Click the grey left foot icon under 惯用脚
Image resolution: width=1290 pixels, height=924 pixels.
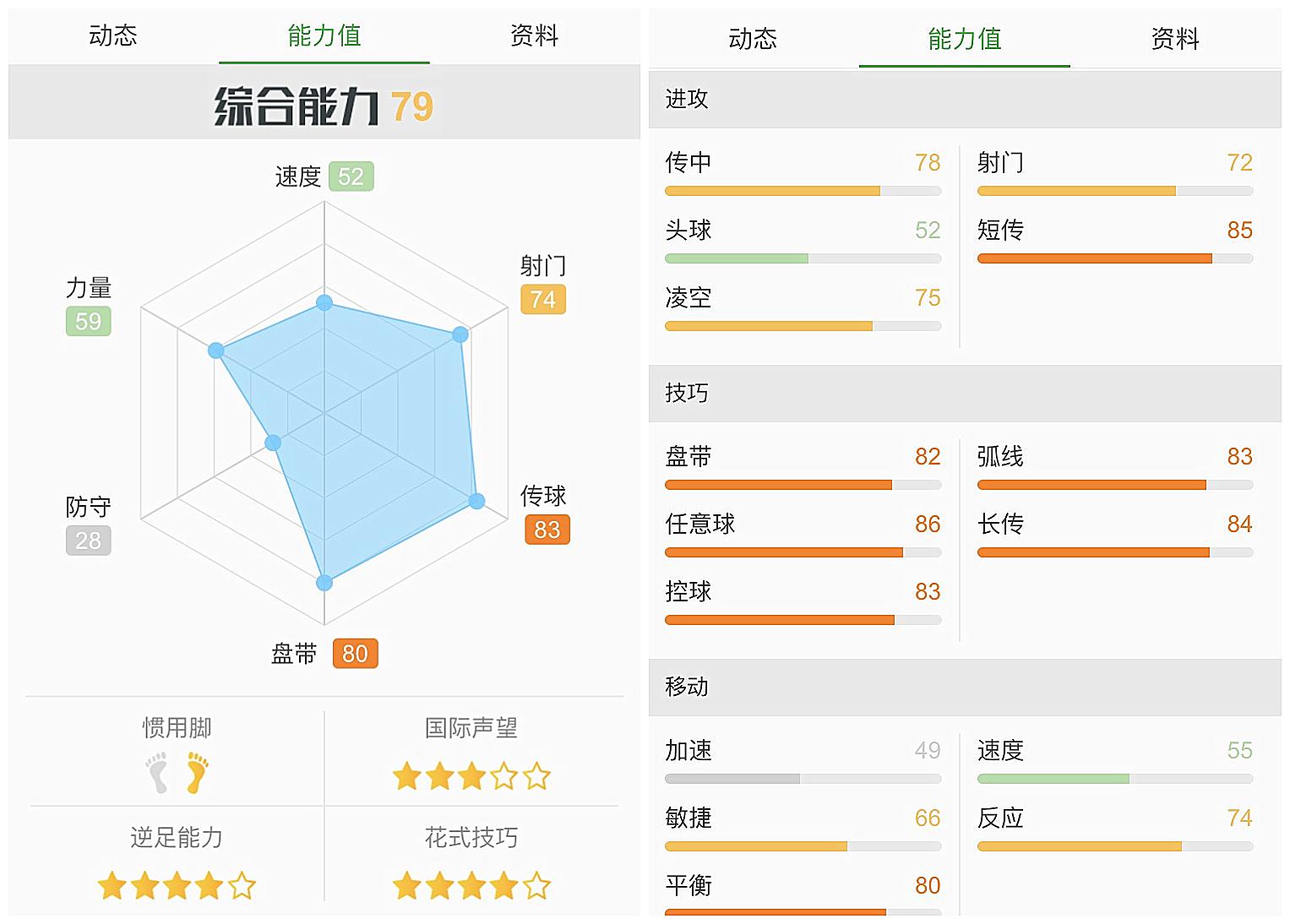pos(156,773)
